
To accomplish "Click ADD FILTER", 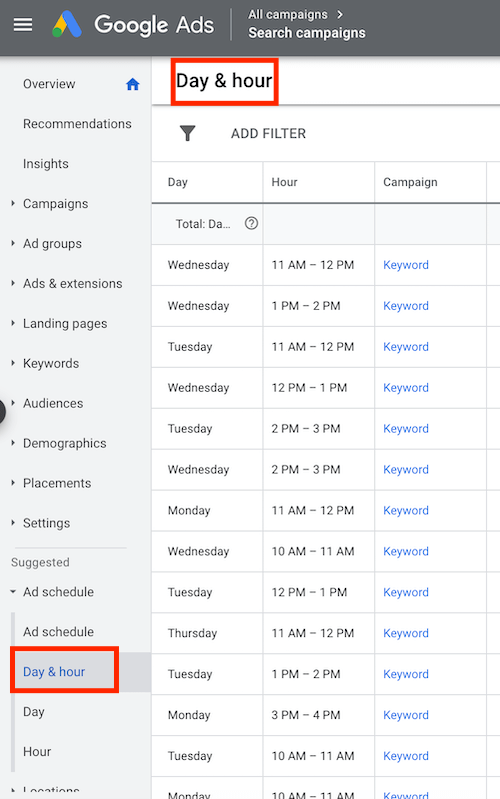I will tap(268, 134).
